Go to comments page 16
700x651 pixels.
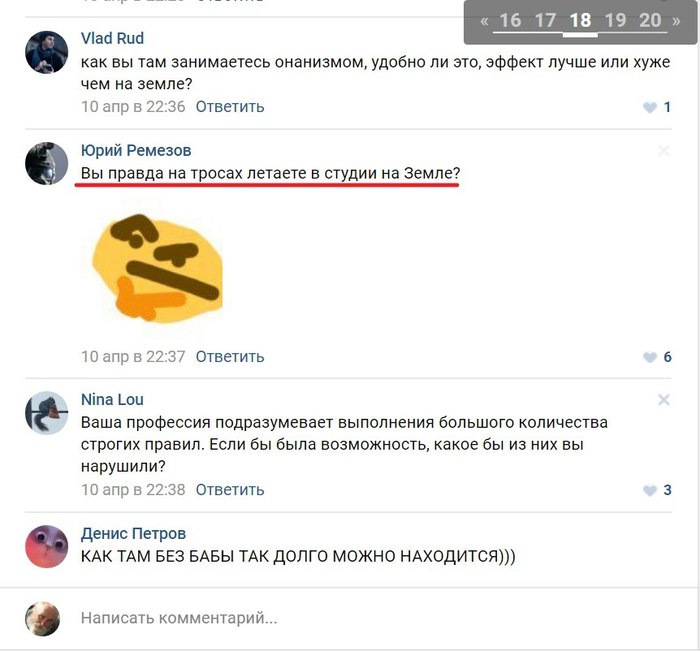point(510,21)
